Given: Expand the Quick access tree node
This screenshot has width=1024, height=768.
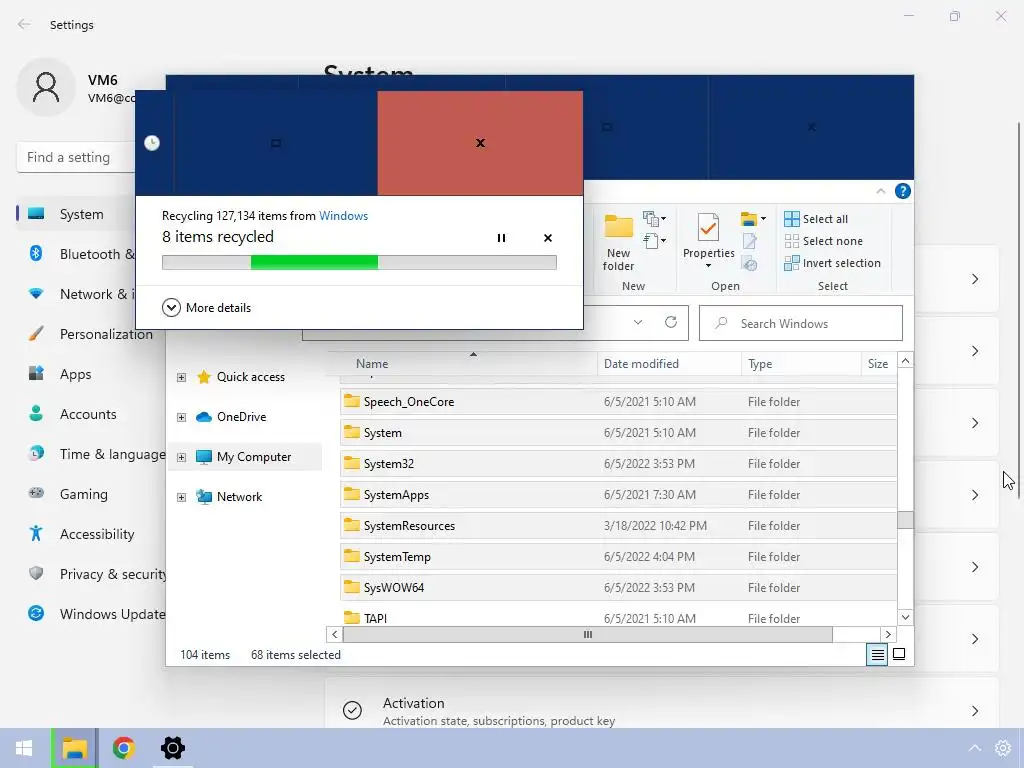Looking at the screenshot, I should point(182,377).
